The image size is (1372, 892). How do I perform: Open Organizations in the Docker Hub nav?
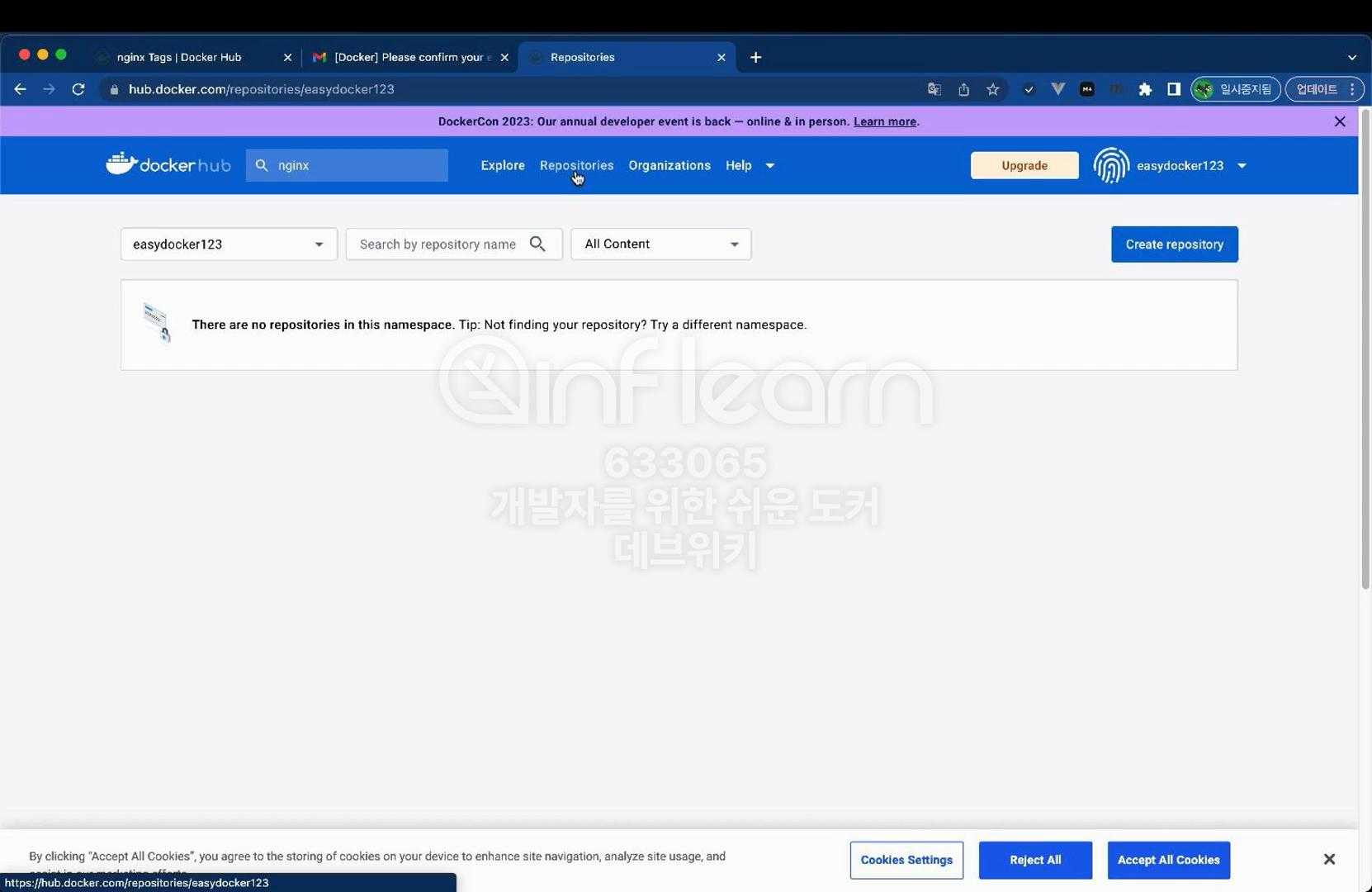pyautogui.click(x=669, y=165)
